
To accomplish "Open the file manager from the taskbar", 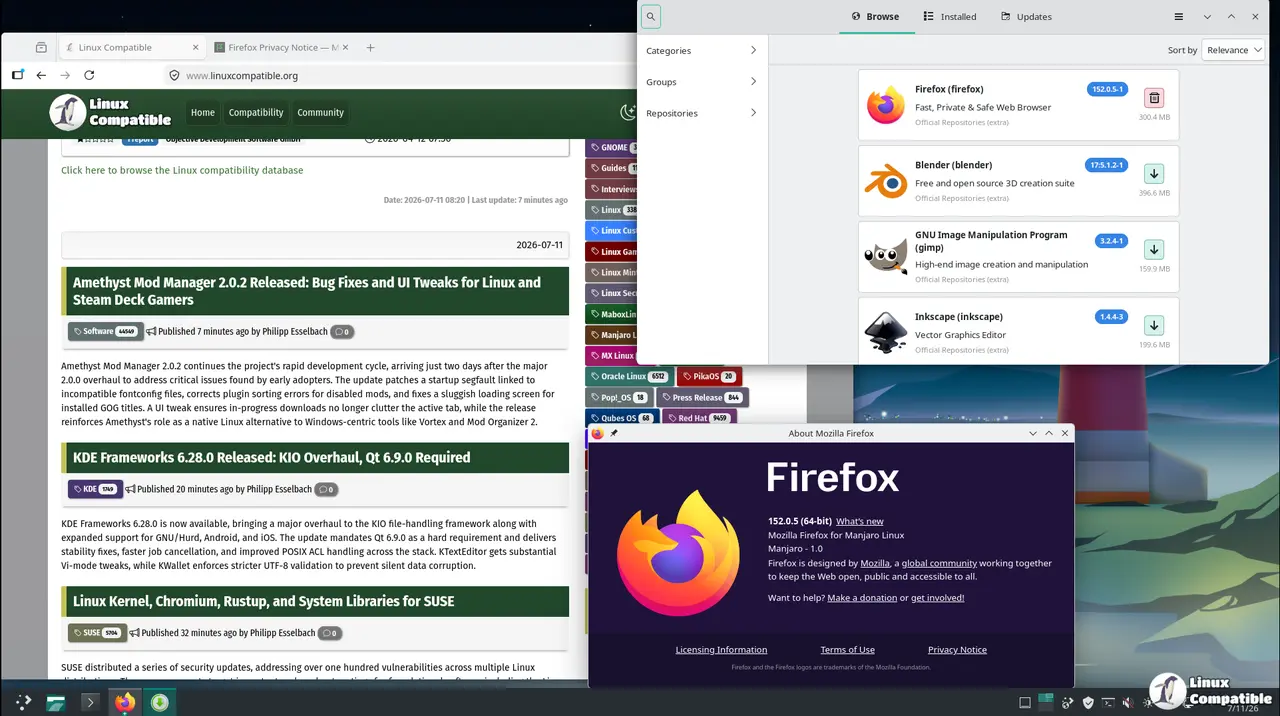I will (56, 702).
